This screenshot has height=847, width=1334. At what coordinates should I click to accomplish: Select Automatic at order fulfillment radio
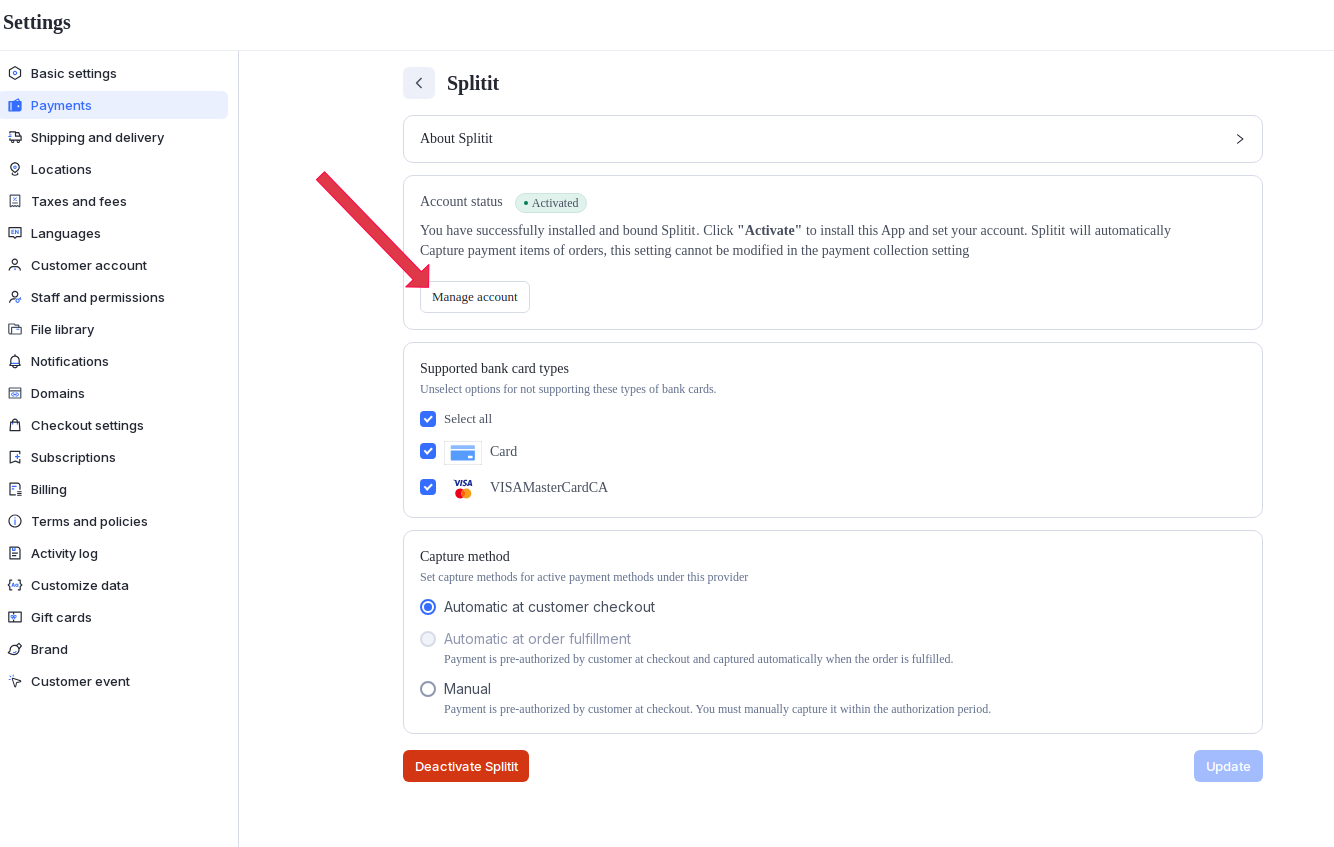point(428,639)
